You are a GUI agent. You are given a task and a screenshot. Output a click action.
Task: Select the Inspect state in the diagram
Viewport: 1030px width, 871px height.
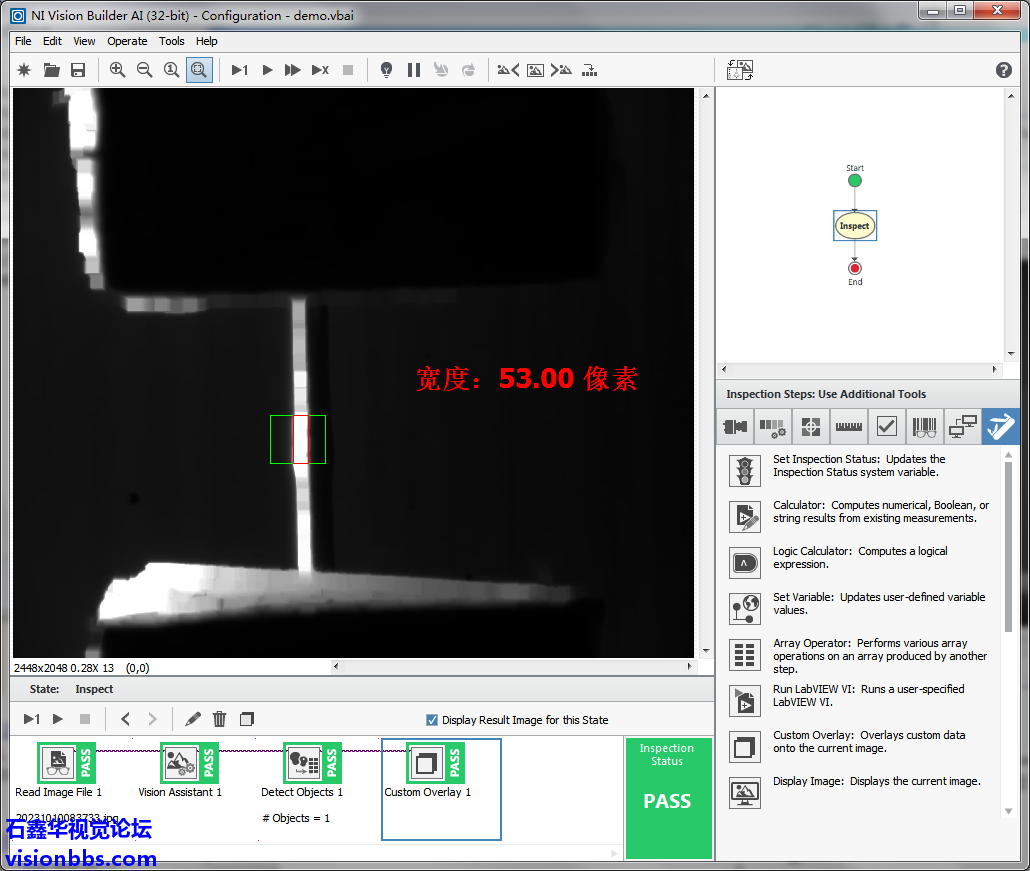(854, 226)
